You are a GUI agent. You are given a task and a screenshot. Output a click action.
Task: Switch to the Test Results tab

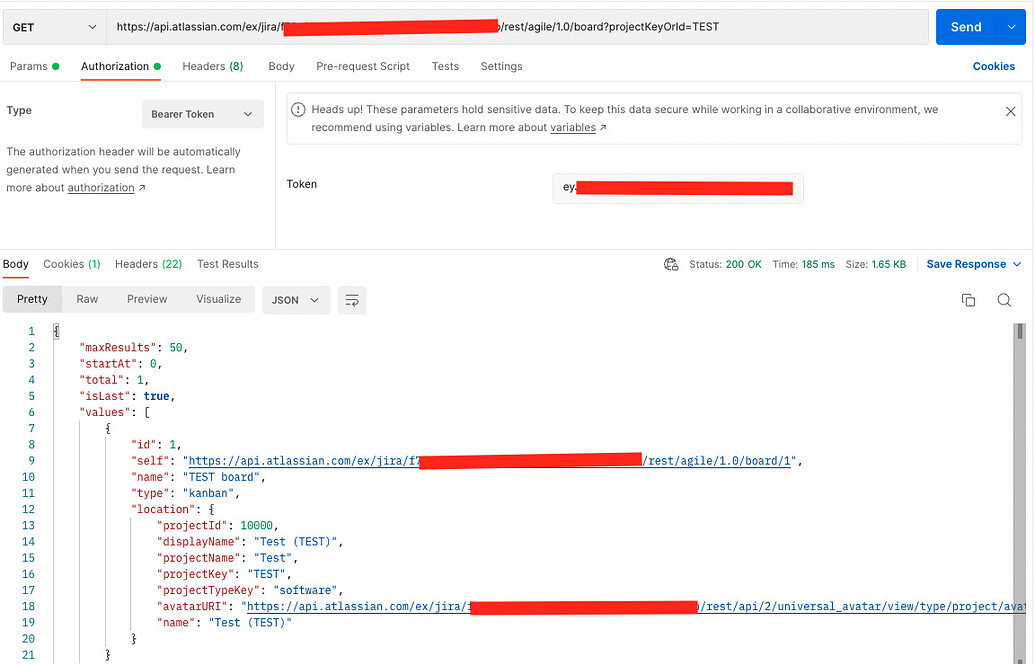pyautogui.click(x=227, y=264)
